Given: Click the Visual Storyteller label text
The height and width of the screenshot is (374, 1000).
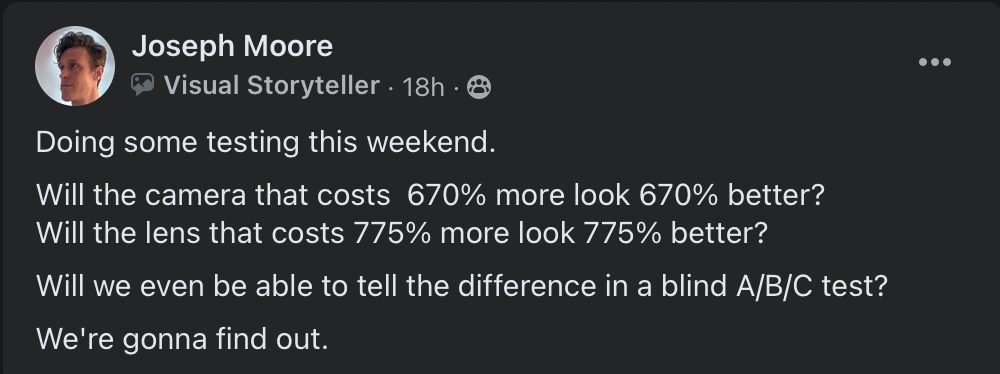Looking at the screenshot, I should [x=272, y=85].
